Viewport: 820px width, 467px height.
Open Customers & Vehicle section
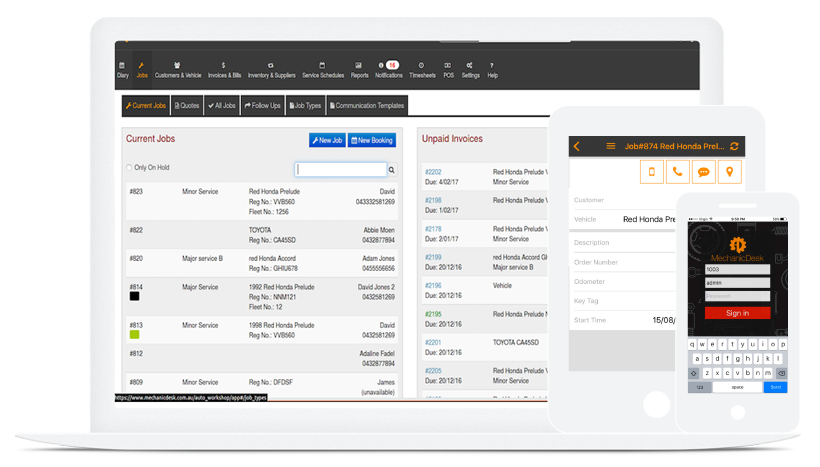click(178, 69)
